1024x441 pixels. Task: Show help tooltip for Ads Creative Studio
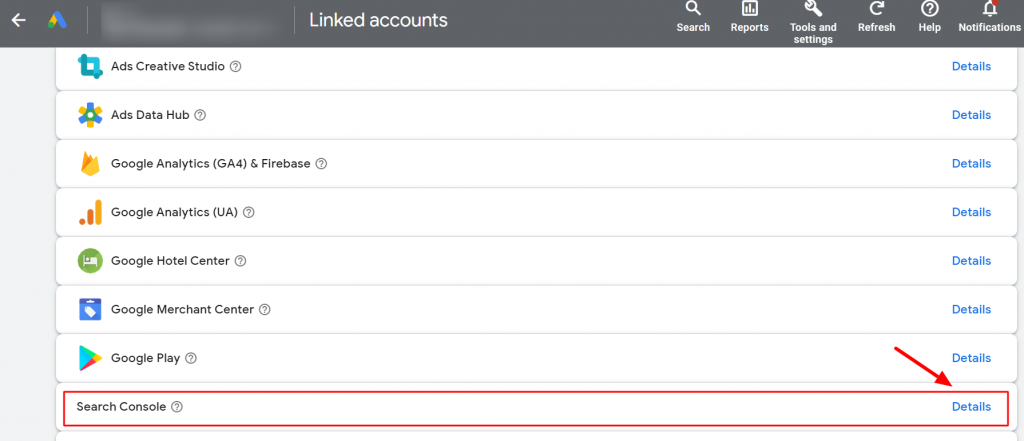pos(236,67)
